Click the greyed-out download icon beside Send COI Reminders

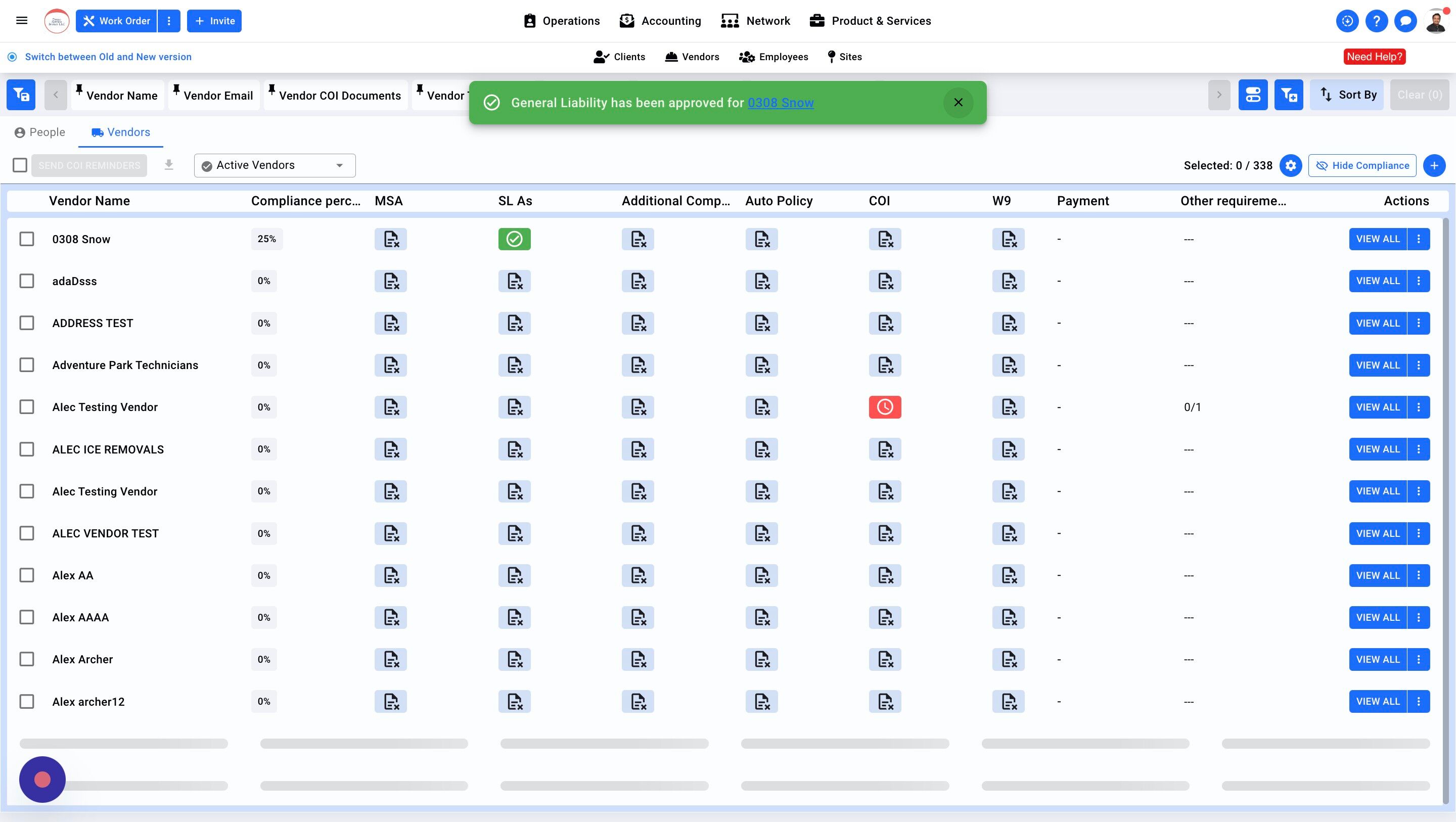click(168, 164)
